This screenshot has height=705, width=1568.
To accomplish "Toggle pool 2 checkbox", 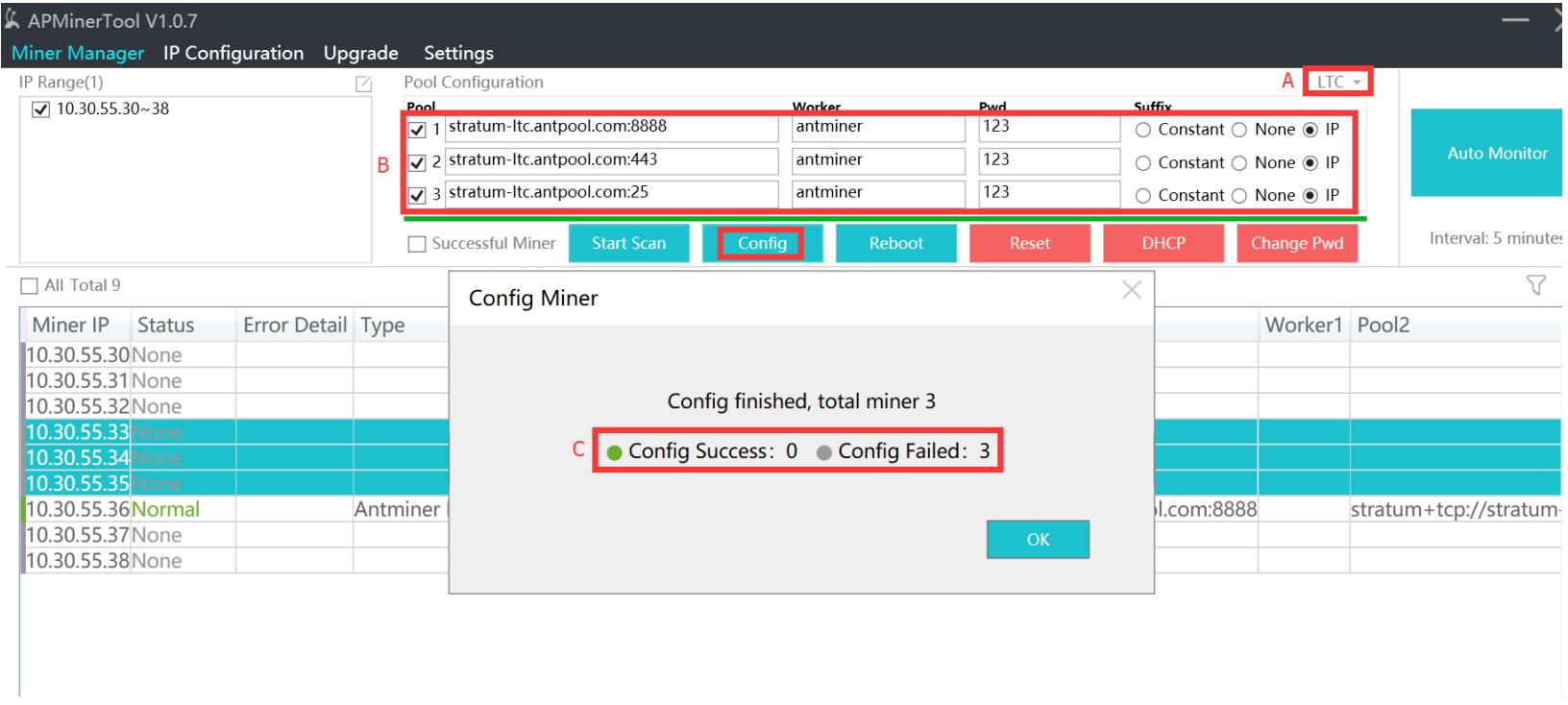I will tap(417, 163).
